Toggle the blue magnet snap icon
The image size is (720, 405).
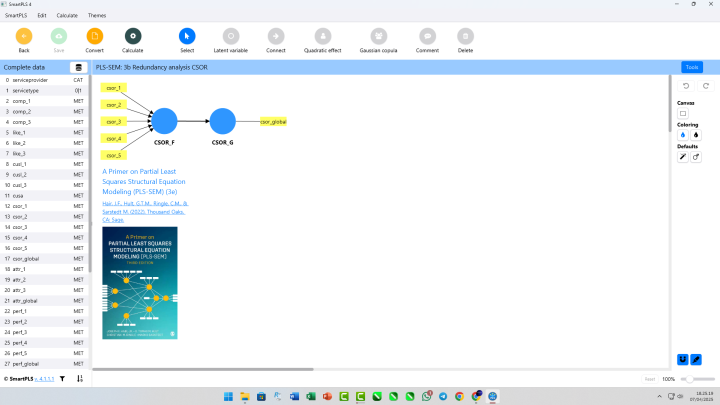tap(683, 360)
